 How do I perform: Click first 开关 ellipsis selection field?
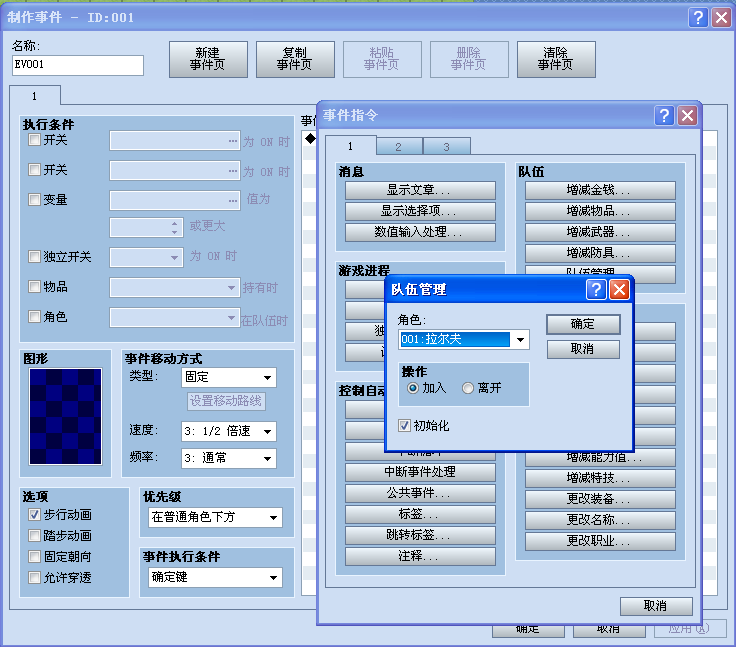[175, 141]
